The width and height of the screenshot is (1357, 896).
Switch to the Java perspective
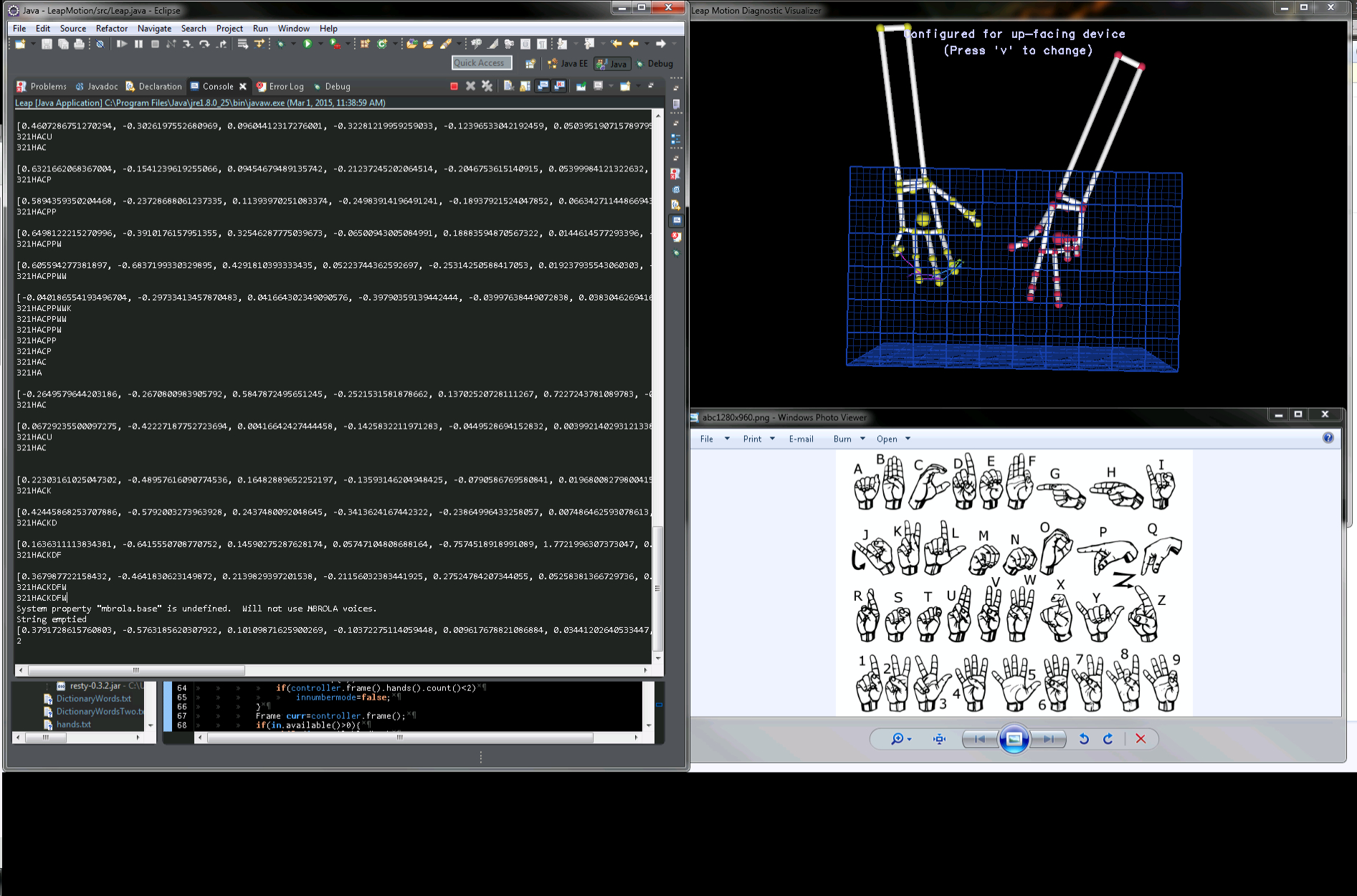(612, 64)
